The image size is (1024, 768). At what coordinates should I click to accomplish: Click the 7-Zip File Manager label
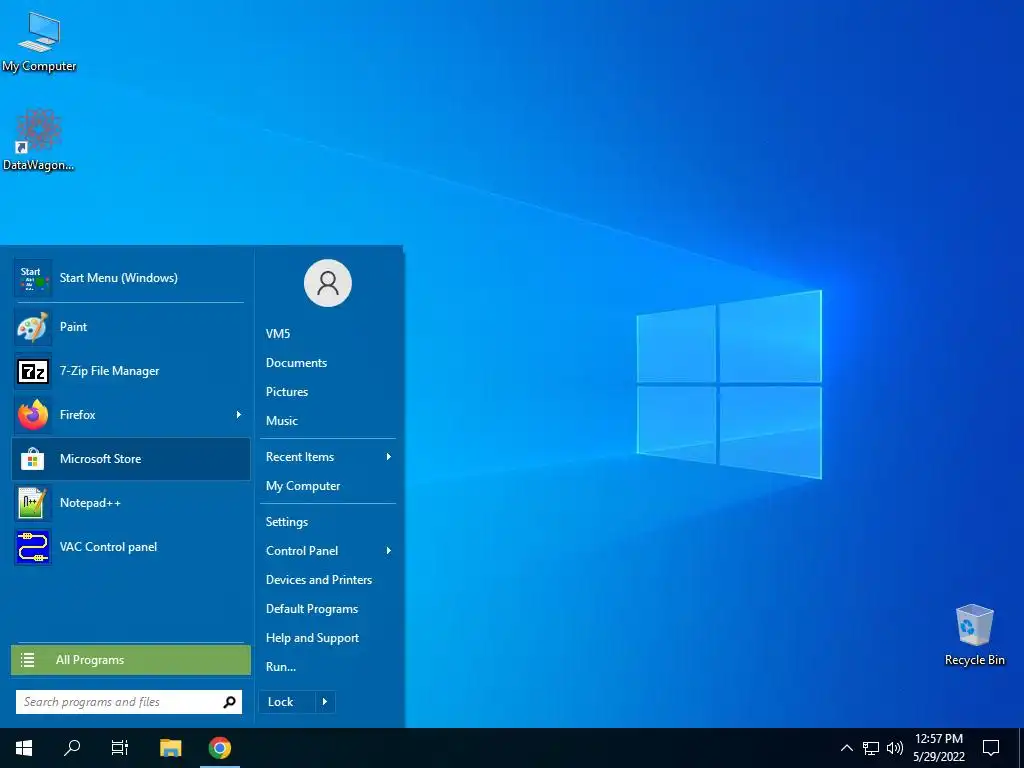pos(110,372)
